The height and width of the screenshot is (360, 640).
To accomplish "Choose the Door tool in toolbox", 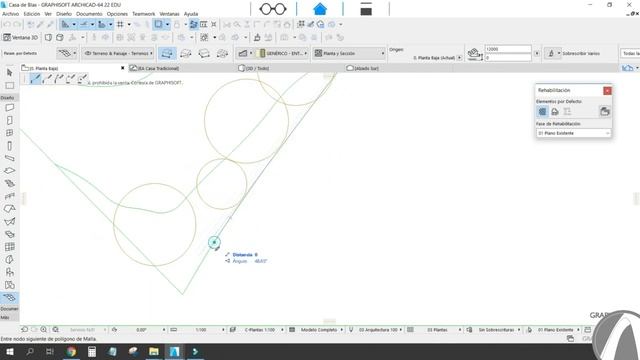I will (9, 120).
